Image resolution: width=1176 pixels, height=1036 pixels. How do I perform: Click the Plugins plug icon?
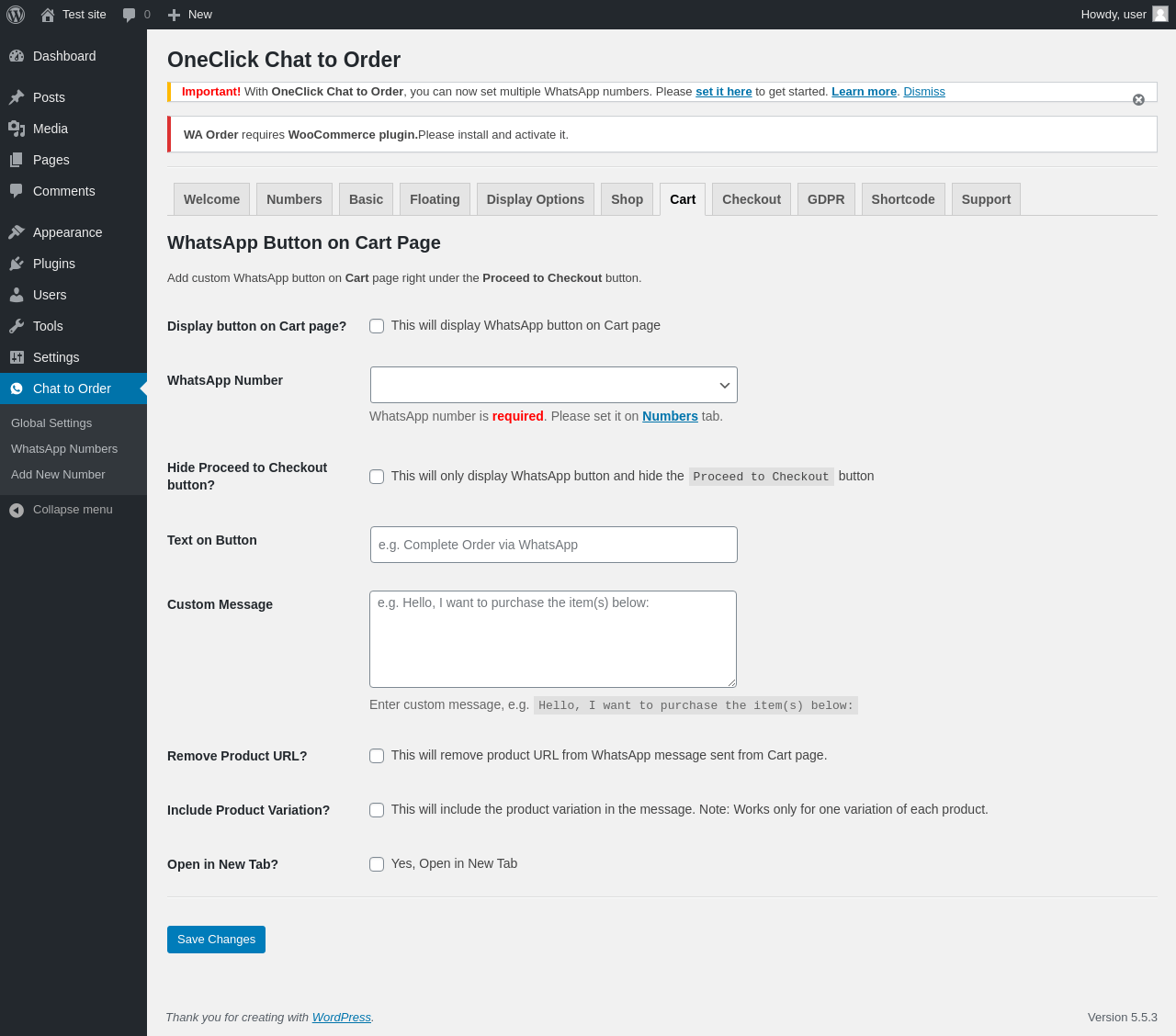(x=17, y=264)
